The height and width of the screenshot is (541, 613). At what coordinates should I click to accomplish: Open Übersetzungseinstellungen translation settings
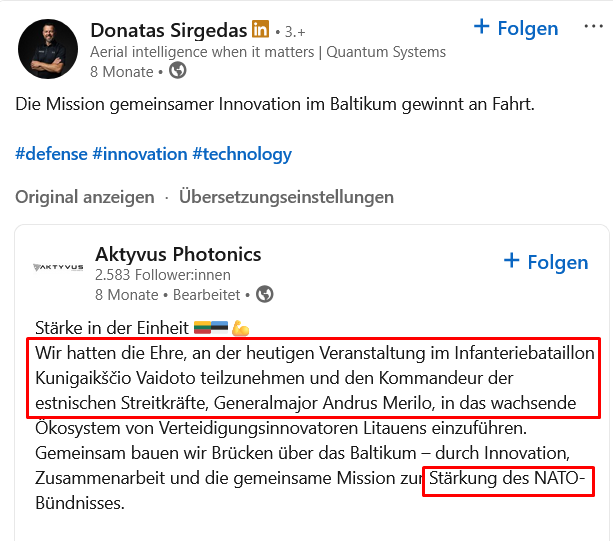[x=286, y=197]
